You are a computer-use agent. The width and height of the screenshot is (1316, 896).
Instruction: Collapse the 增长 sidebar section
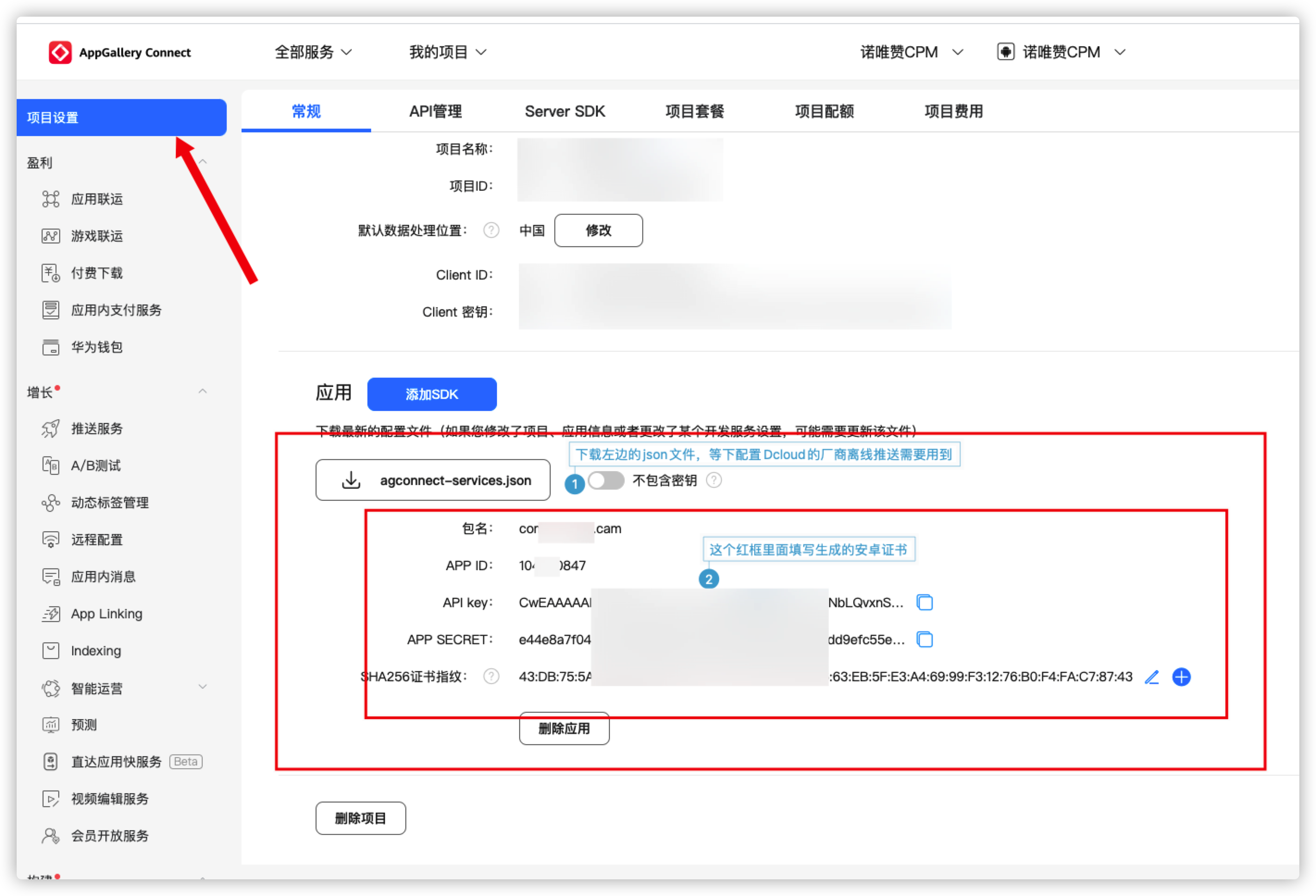coord(203,392)
